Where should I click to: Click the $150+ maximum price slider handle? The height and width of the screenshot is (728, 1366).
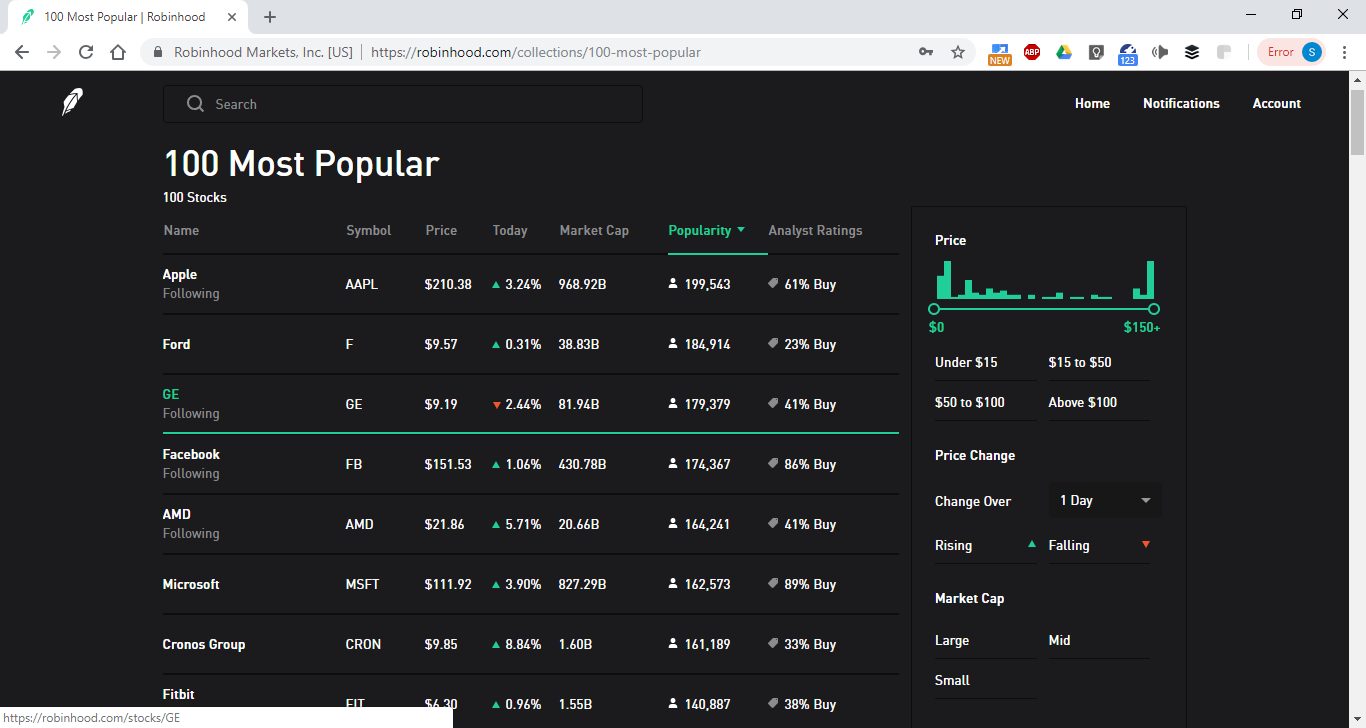click(x=1154, y=309)
